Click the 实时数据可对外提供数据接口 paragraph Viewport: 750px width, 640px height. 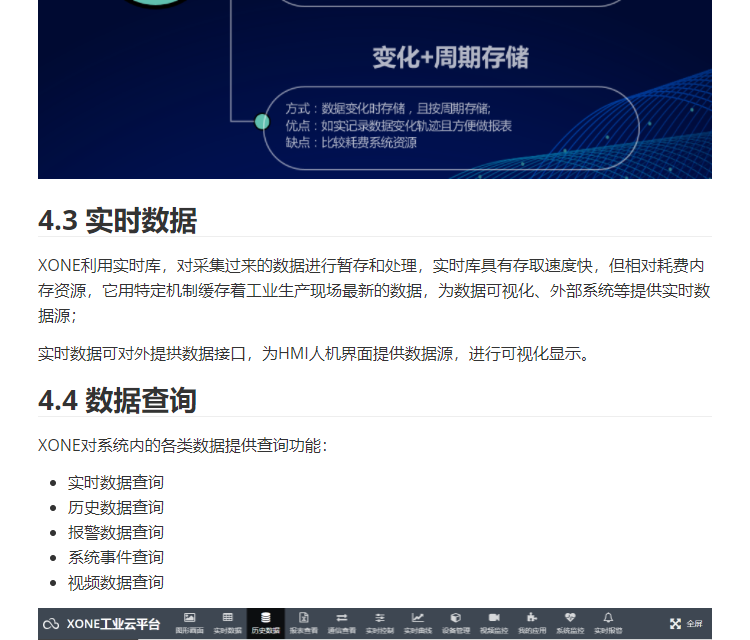pyautogui.click(x=314, y=353)
